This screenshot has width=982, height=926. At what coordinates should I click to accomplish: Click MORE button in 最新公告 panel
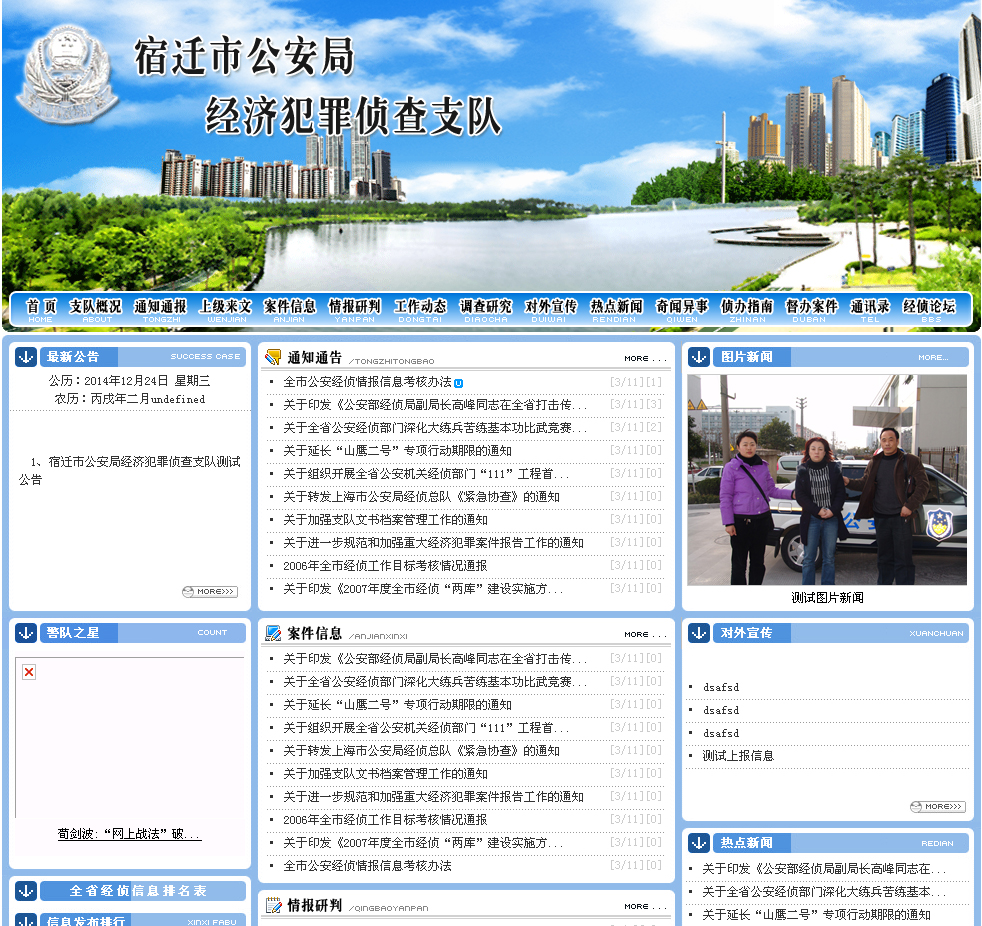pyautogui.click(x=210, y=592)
